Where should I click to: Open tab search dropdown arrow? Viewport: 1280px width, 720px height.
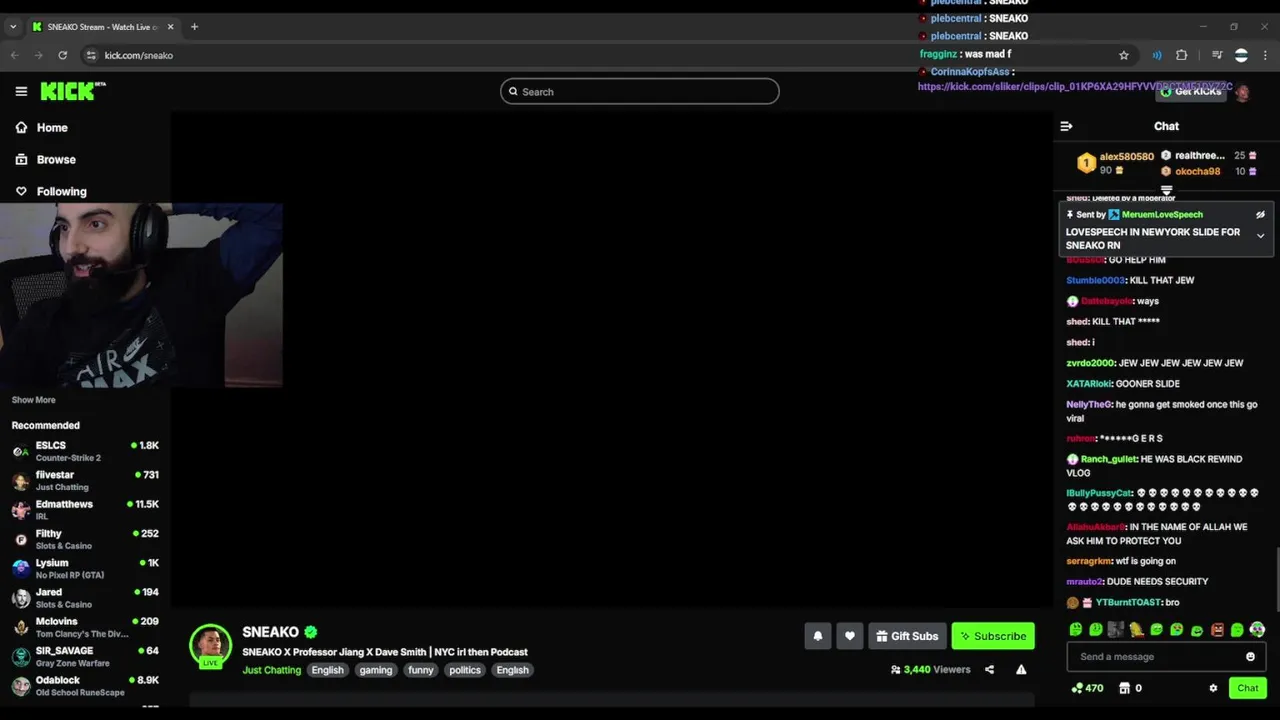pos(13,26)
